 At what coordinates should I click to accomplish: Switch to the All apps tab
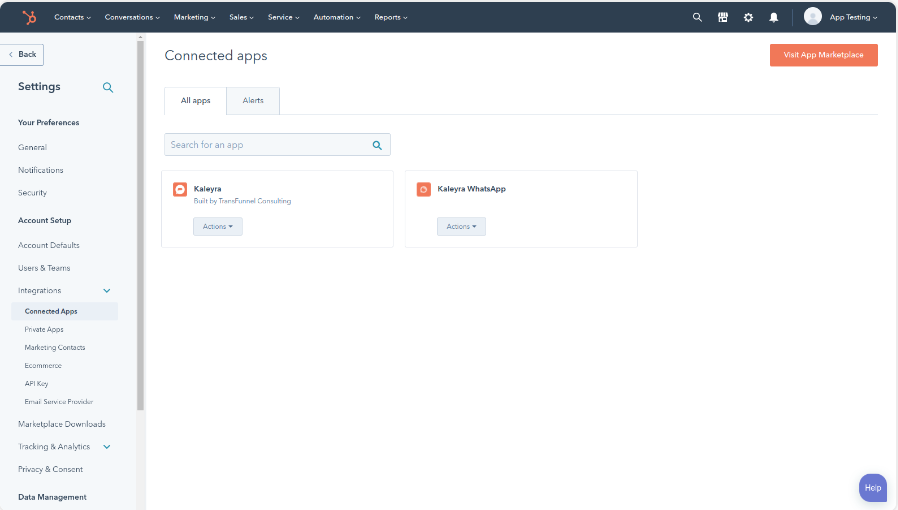coord(195,101)
